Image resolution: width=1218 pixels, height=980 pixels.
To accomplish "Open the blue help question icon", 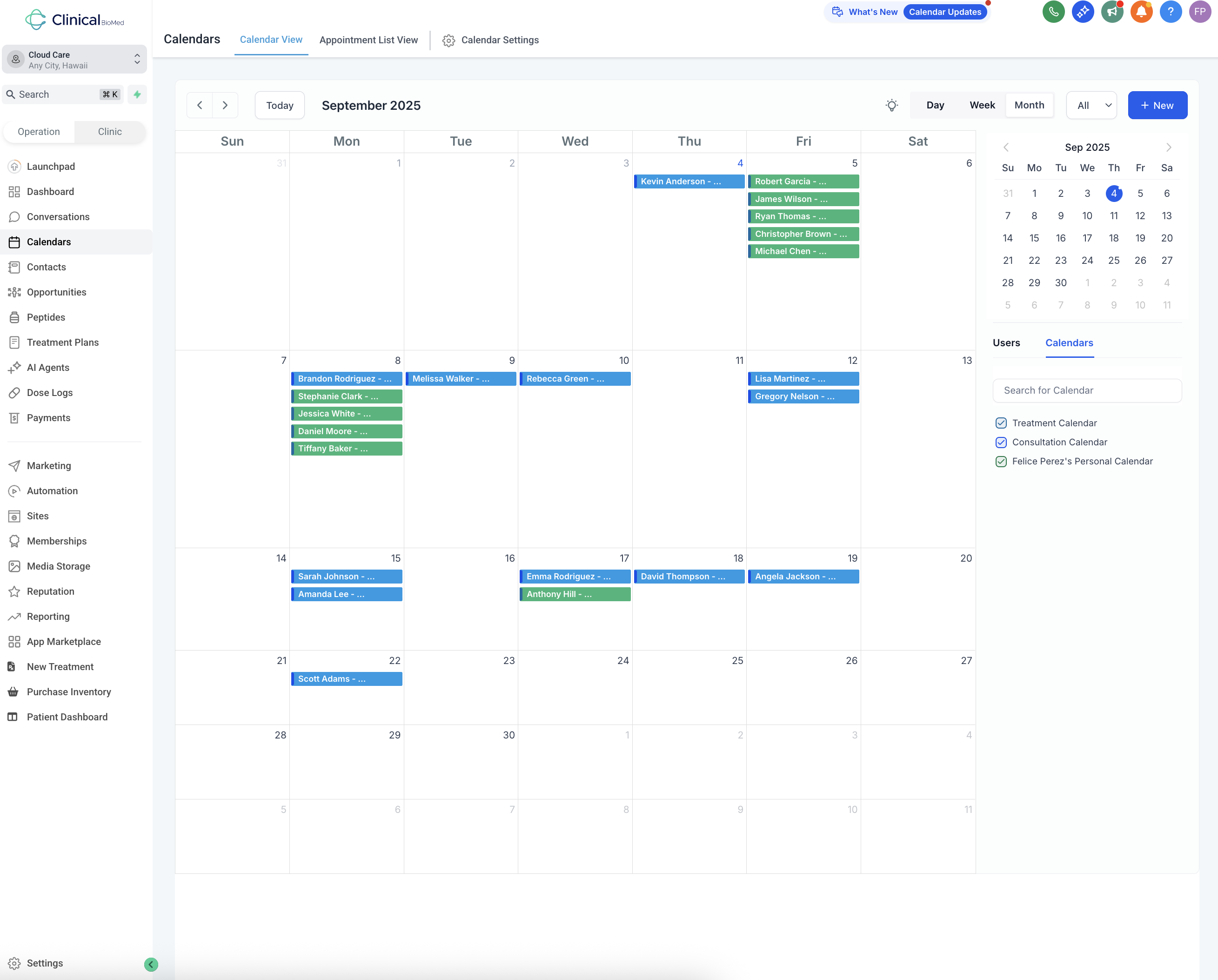I will (x=1170, y=12).
